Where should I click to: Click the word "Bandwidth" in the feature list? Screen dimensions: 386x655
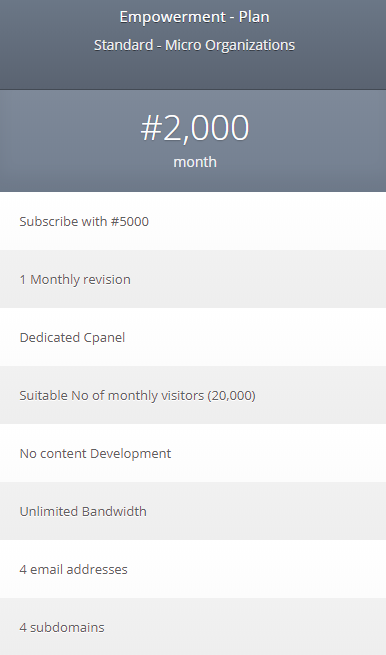[x=114, y=511]
